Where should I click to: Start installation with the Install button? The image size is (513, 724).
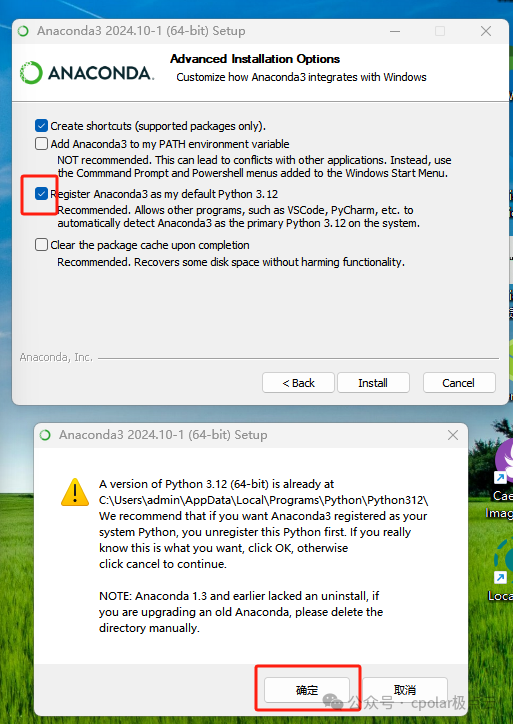373,383
